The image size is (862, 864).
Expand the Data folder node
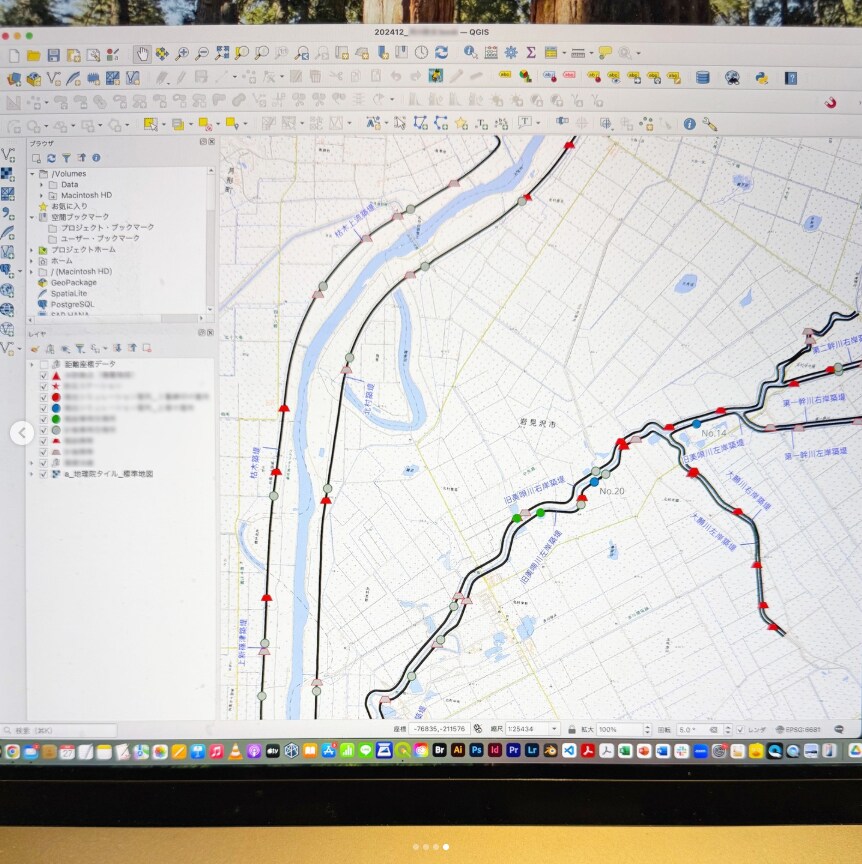click(x=41, y=185)
